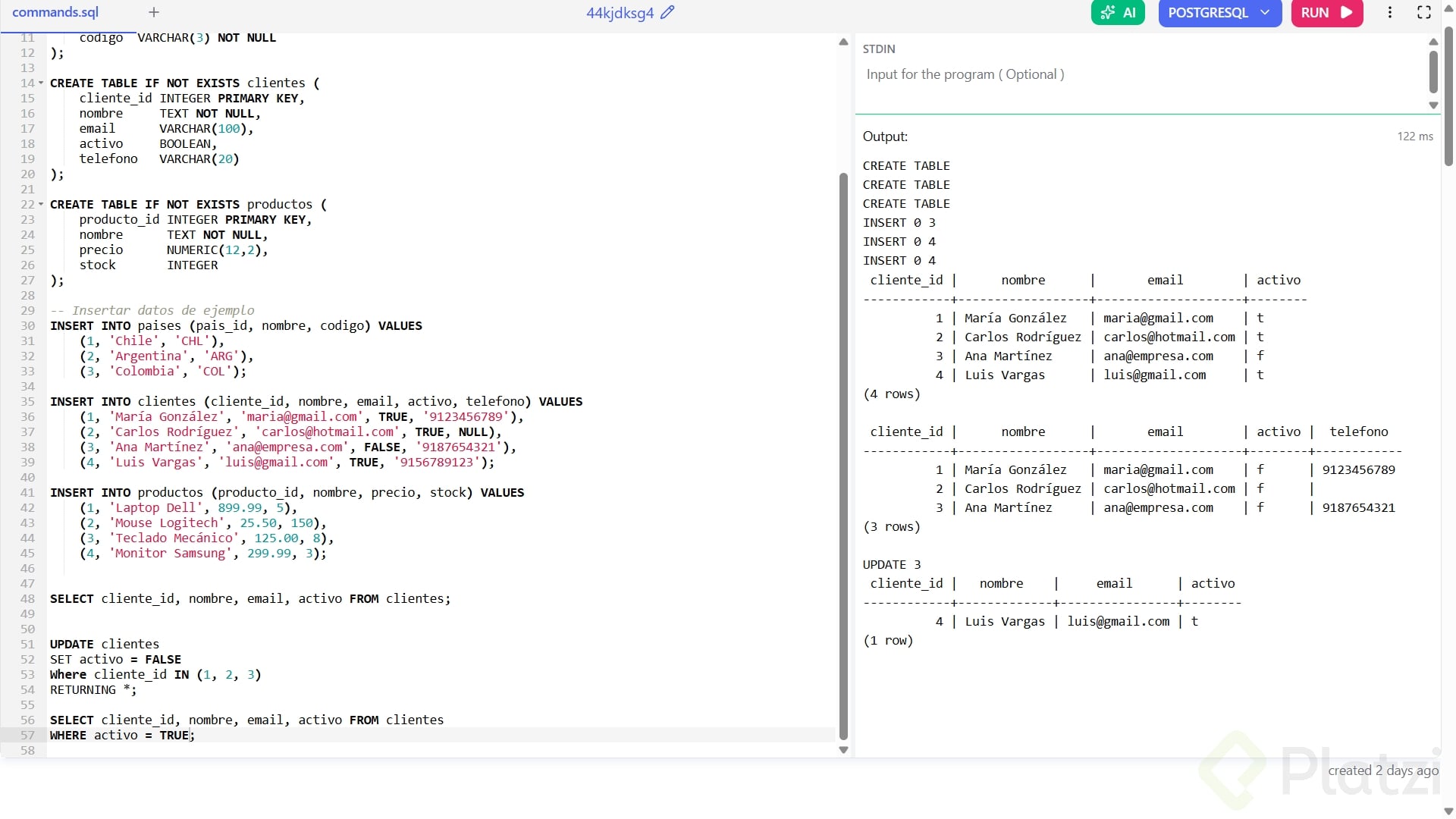Click line number 48 in gutter

pos(27,599)
